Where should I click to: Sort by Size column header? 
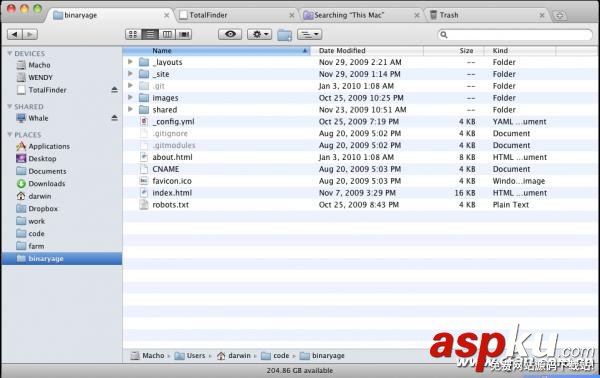click(454, 51)
